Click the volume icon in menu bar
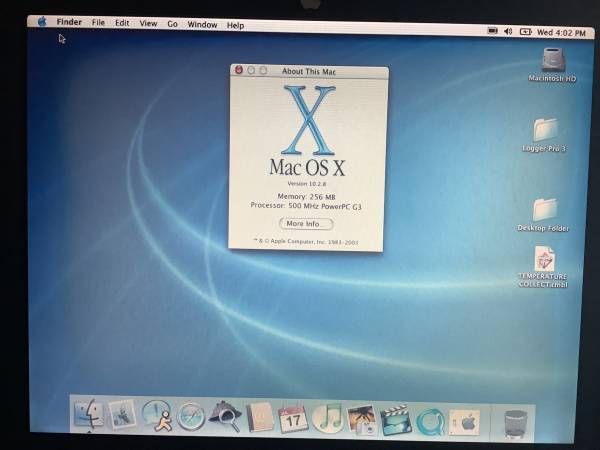The width and height of the screenshot is (600, 450). click(508, 32)
